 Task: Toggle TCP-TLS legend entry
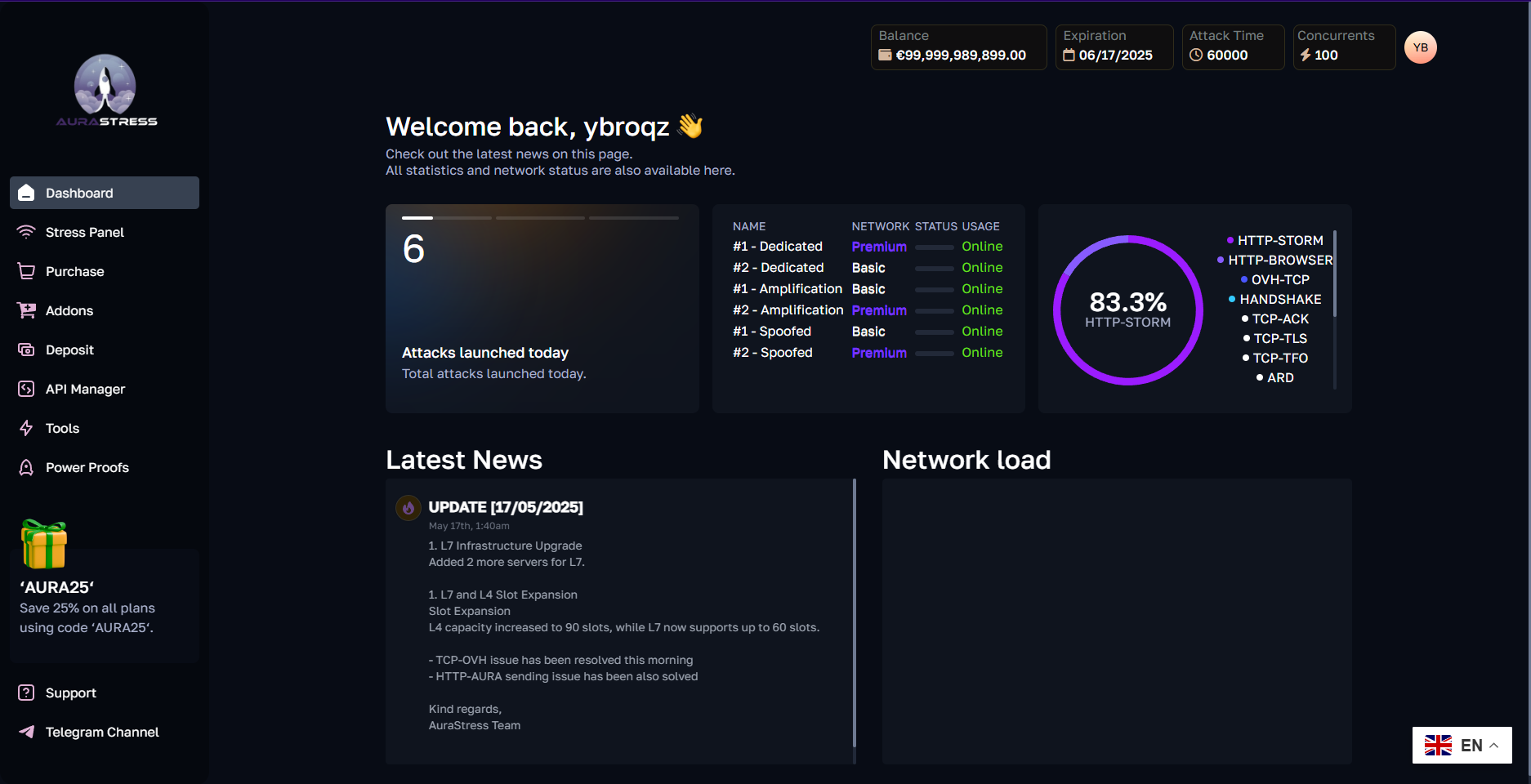click(x=1274, y=338)
